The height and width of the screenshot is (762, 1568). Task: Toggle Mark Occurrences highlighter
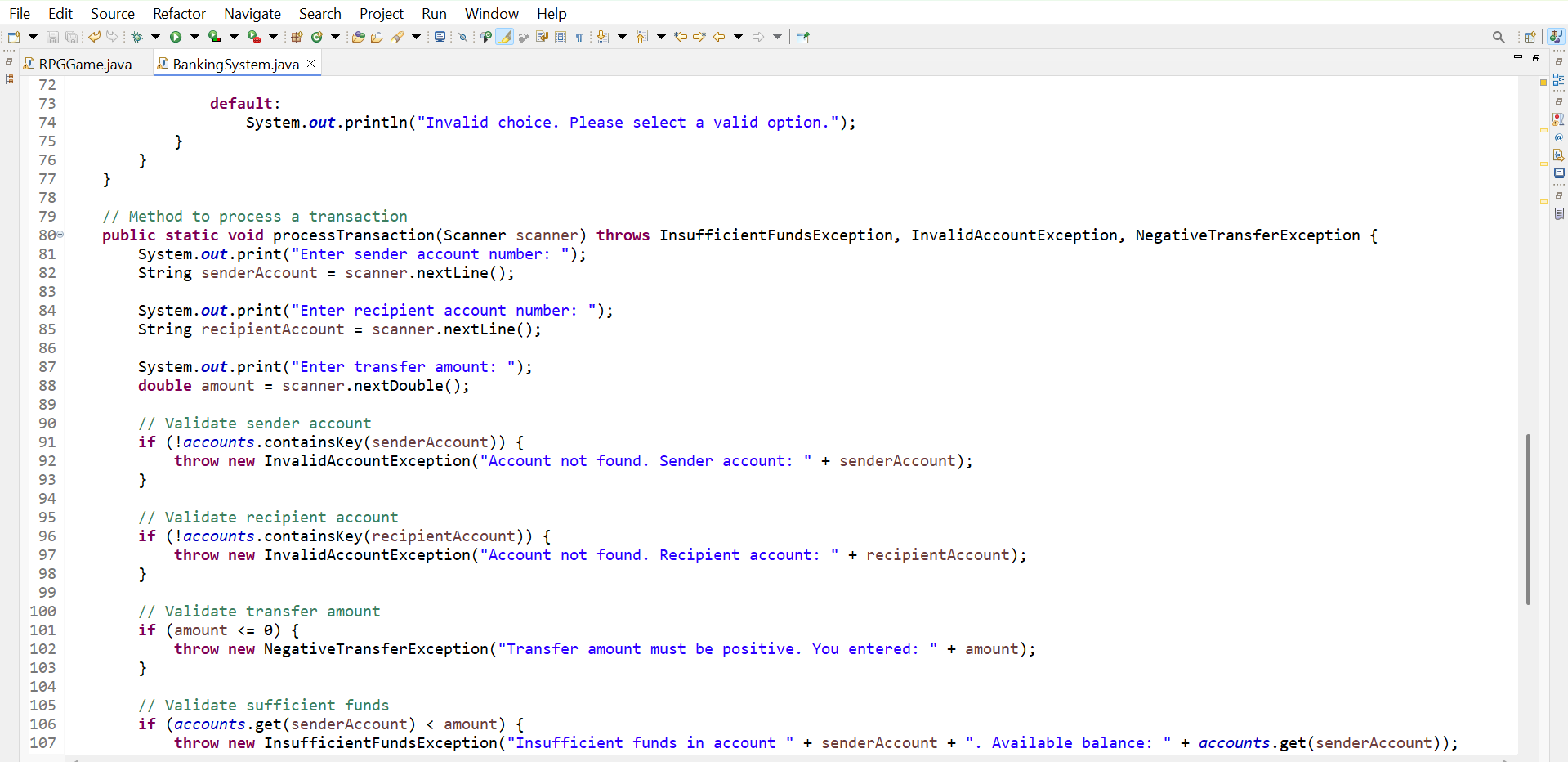(505, 37)
